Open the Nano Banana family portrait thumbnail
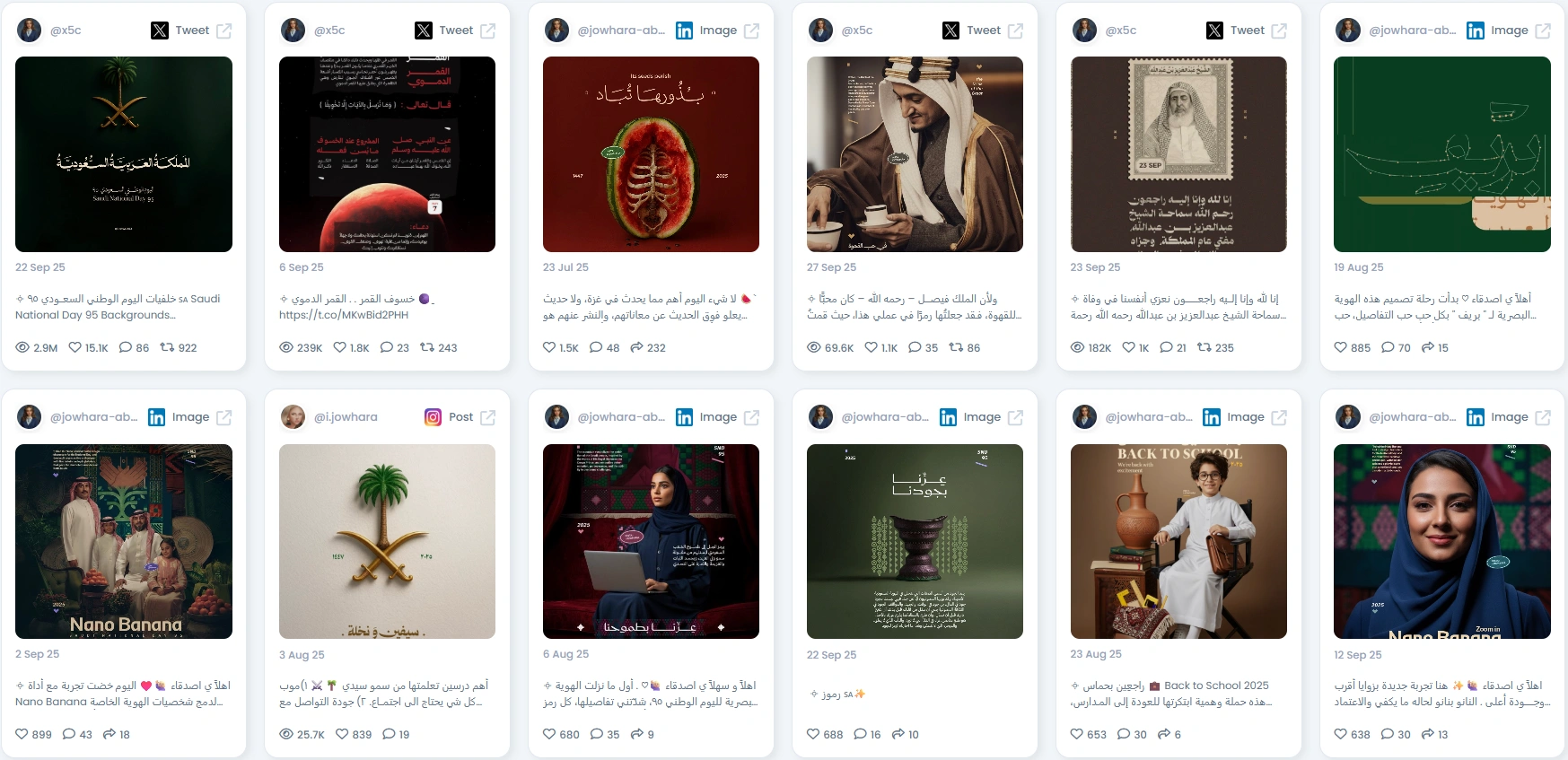The width and height of the screenshot is (1568, 760). tap(124, 541)
